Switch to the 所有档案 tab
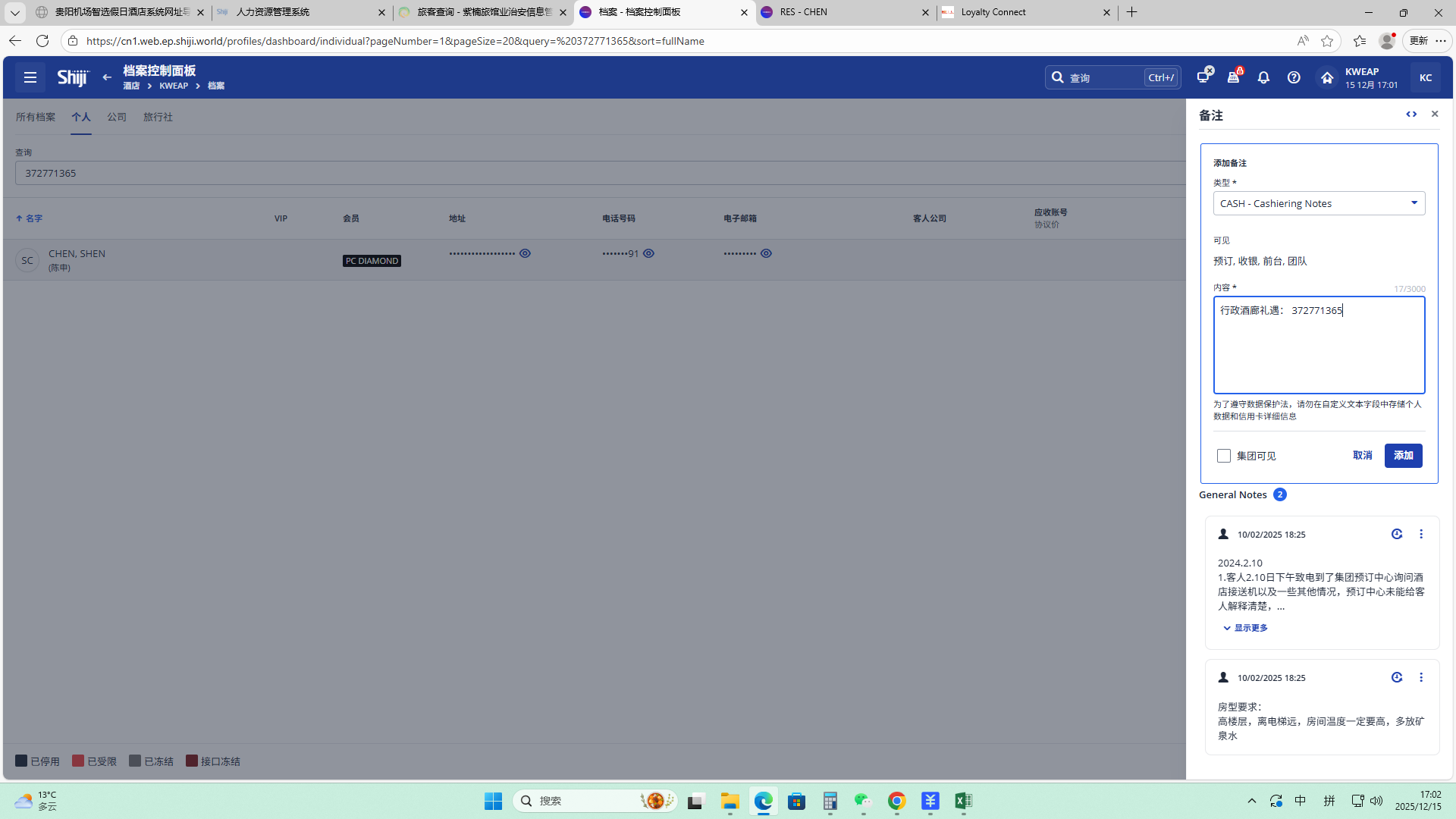This screenshot has width=1456, height=819. pyautogui.click(x=36, y=117)
